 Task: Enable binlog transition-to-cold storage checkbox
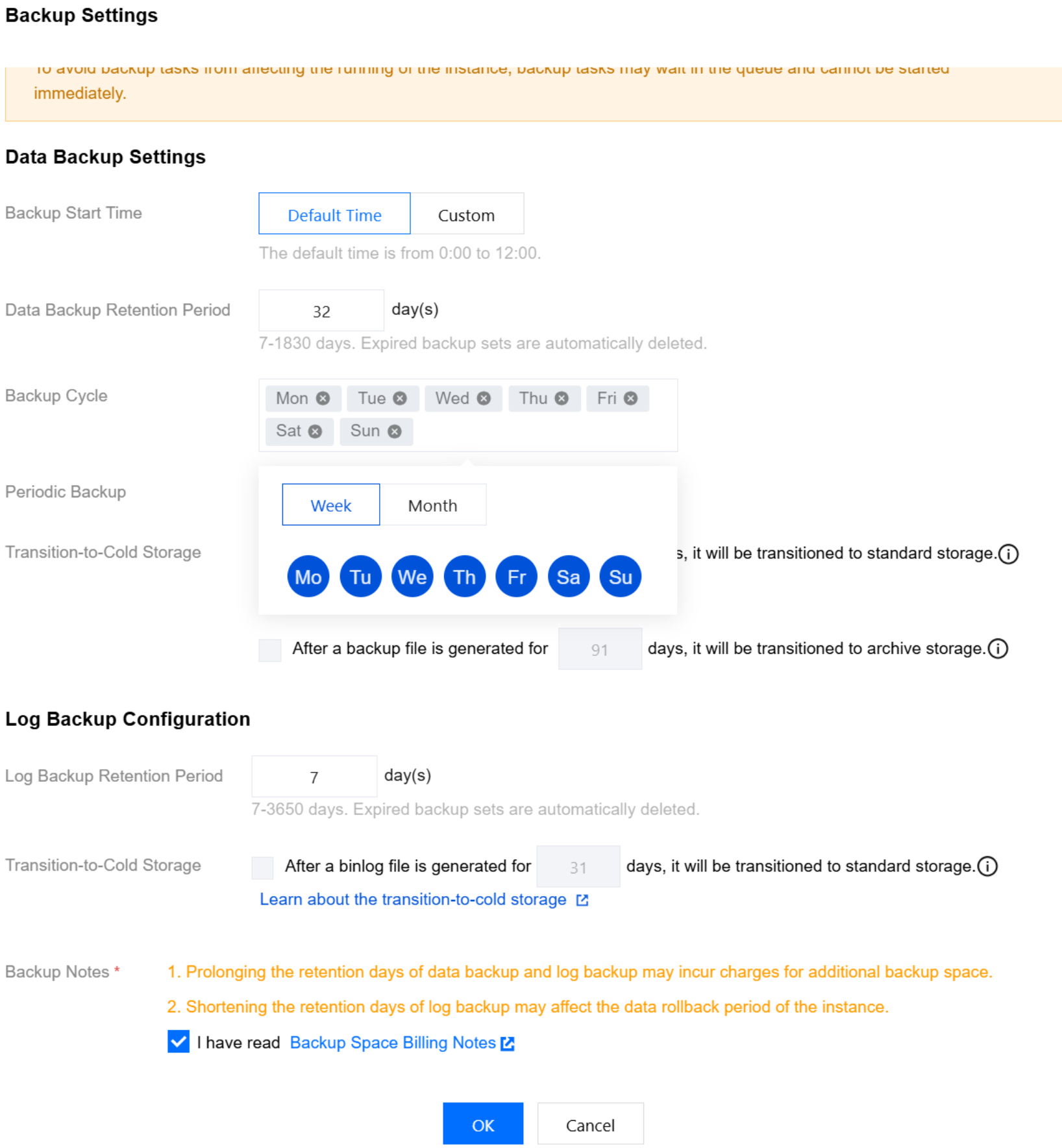[263, 867]
